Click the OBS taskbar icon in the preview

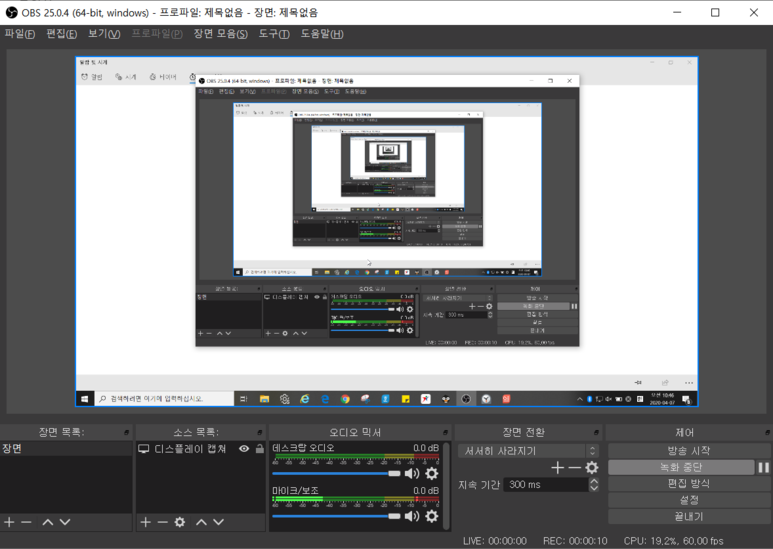click(x=466, y=399)
